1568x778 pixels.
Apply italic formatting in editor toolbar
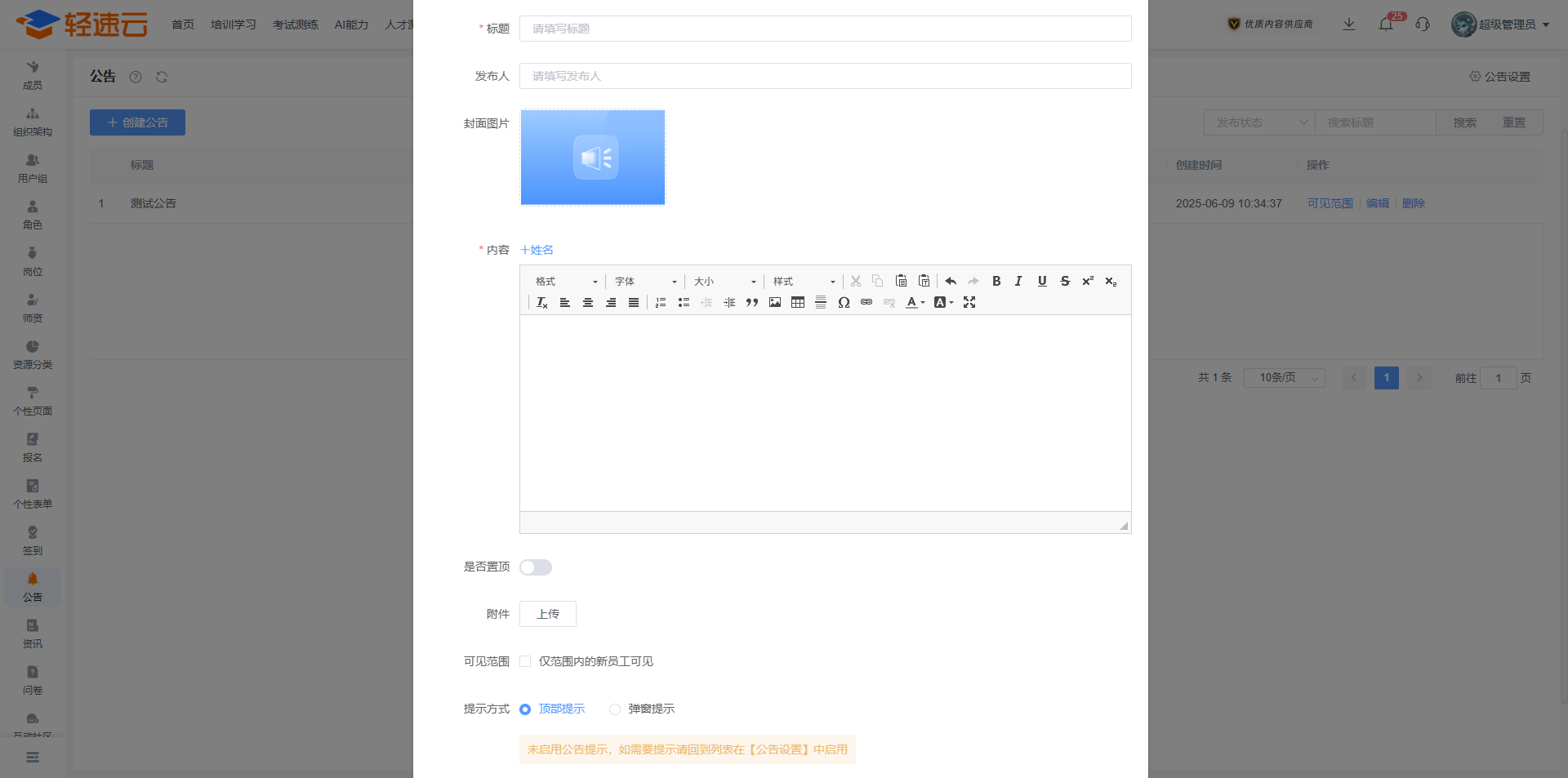click(x=1018, y=281)
